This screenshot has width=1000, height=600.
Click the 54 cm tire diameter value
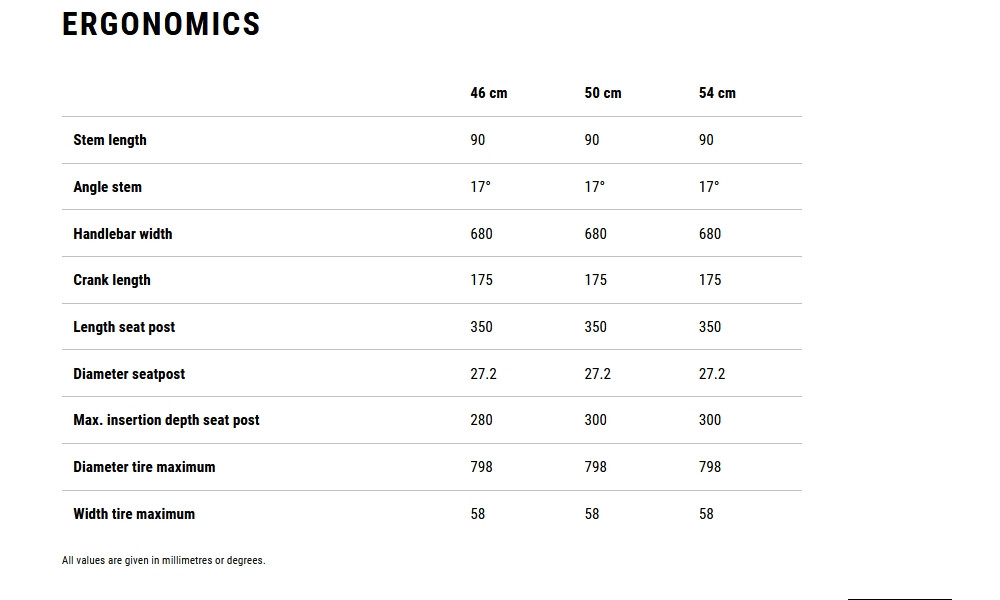709,467
